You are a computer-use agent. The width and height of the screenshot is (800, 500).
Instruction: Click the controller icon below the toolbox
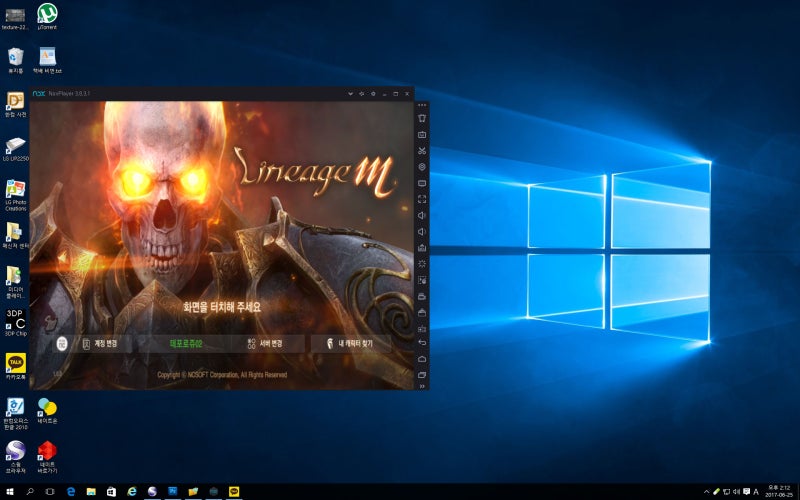pos(422,328)
